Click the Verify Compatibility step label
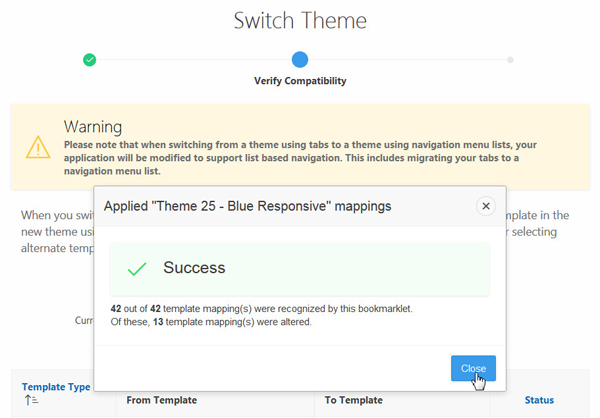The width and height of the screenshot is (600, 418). pos(300,81)
